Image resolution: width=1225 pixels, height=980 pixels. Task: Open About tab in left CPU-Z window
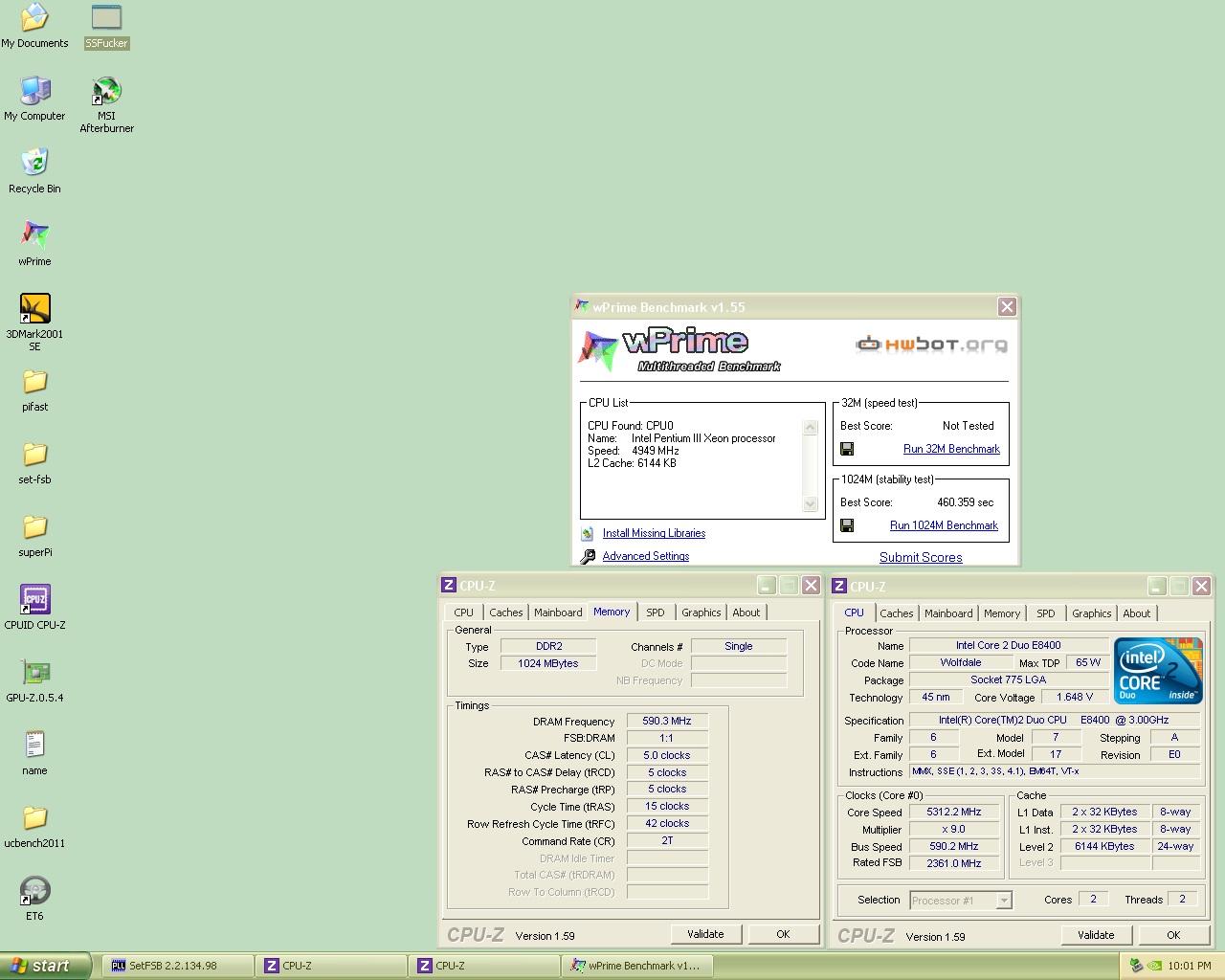click(x=746, y=612)
